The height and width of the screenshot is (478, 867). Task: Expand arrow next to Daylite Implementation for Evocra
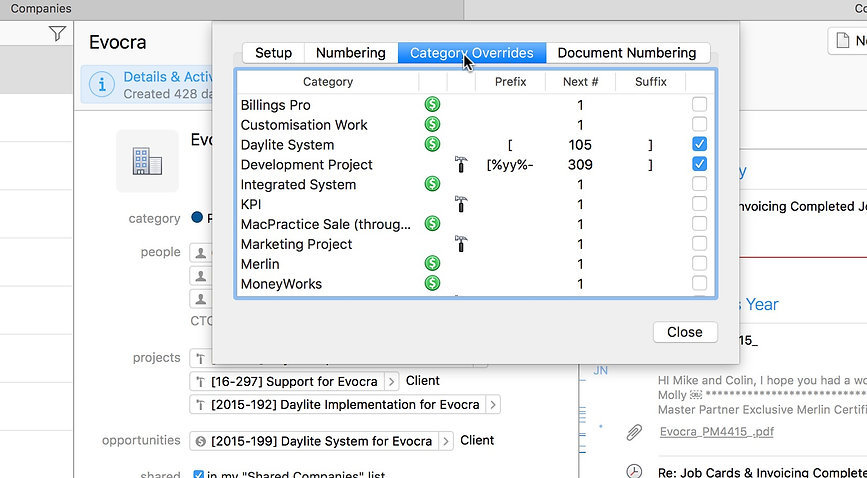point(493,404)
